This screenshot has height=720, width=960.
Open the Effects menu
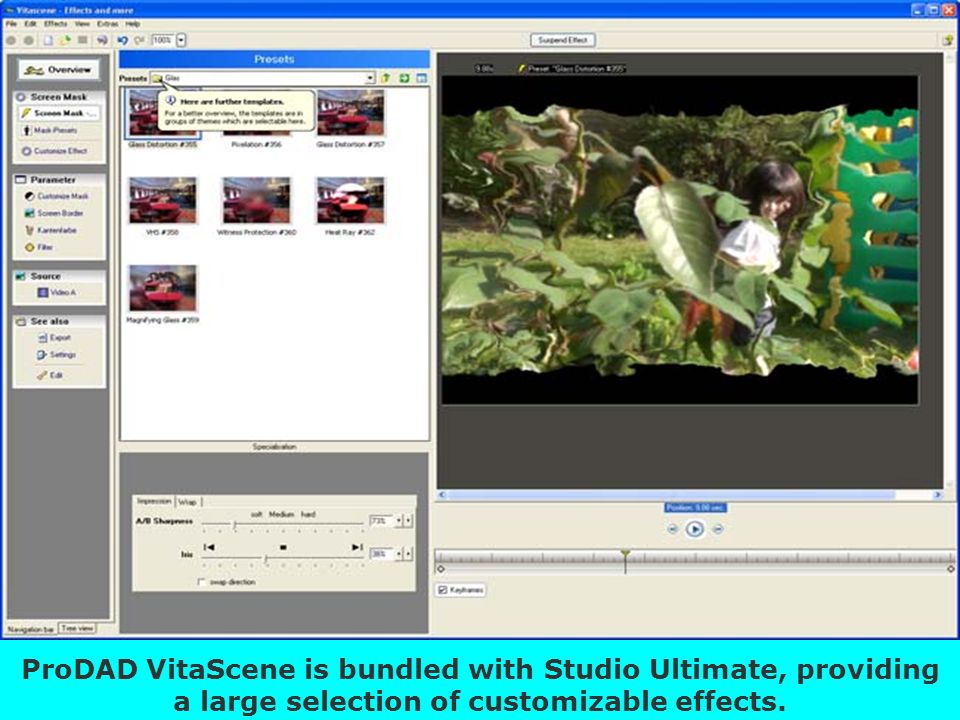click(56, 24)
